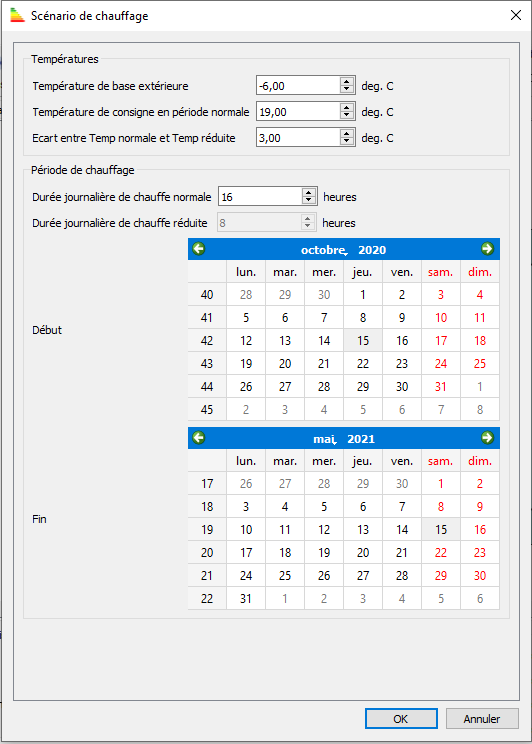Click OK to confirm heating scenario

coord(401,719)
